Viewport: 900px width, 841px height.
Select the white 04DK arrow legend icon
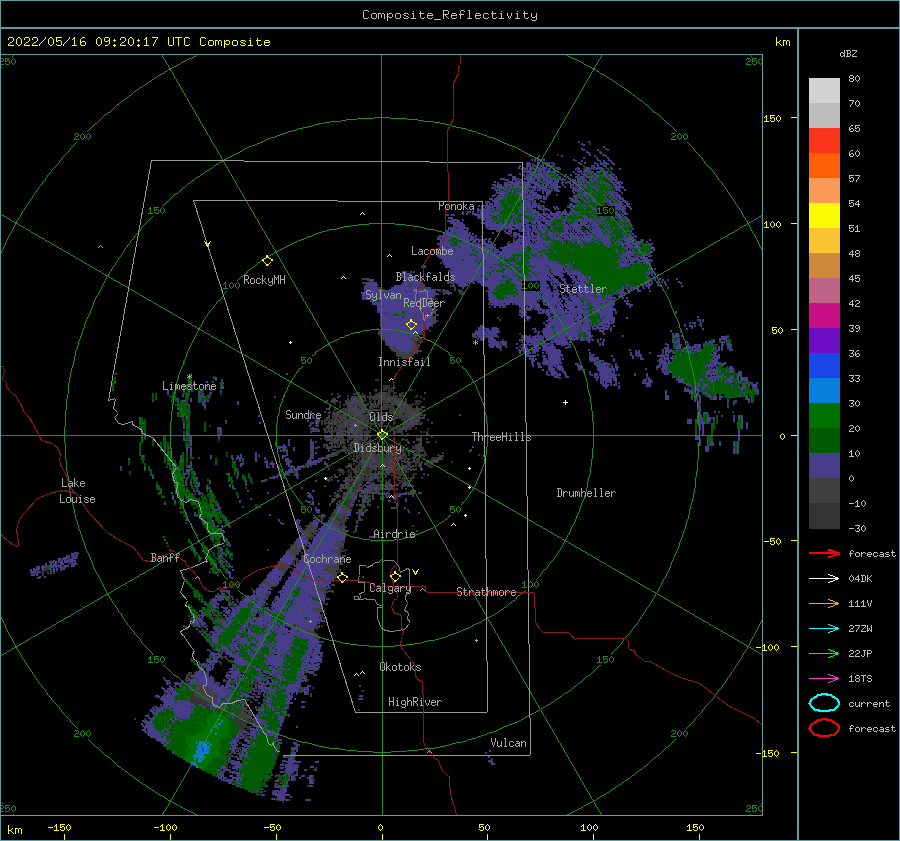tap(824, 578)
